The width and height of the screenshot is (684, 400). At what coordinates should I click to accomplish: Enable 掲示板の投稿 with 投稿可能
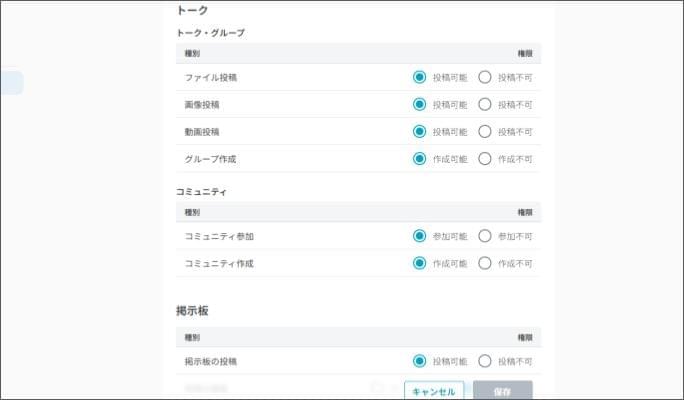pos(420,361)
